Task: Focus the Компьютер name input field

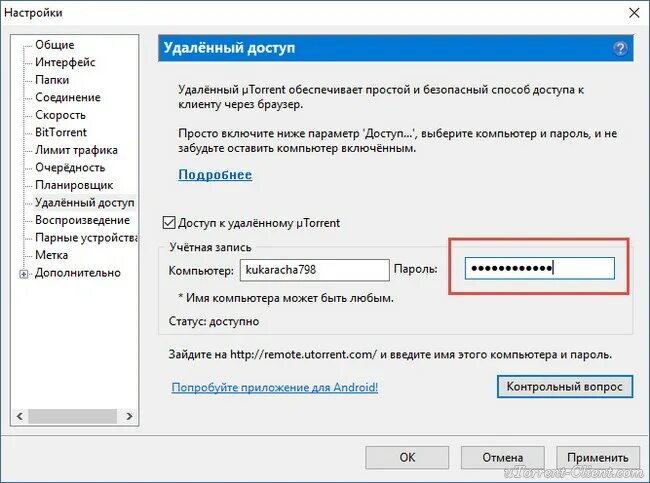Action: [315, 270]
